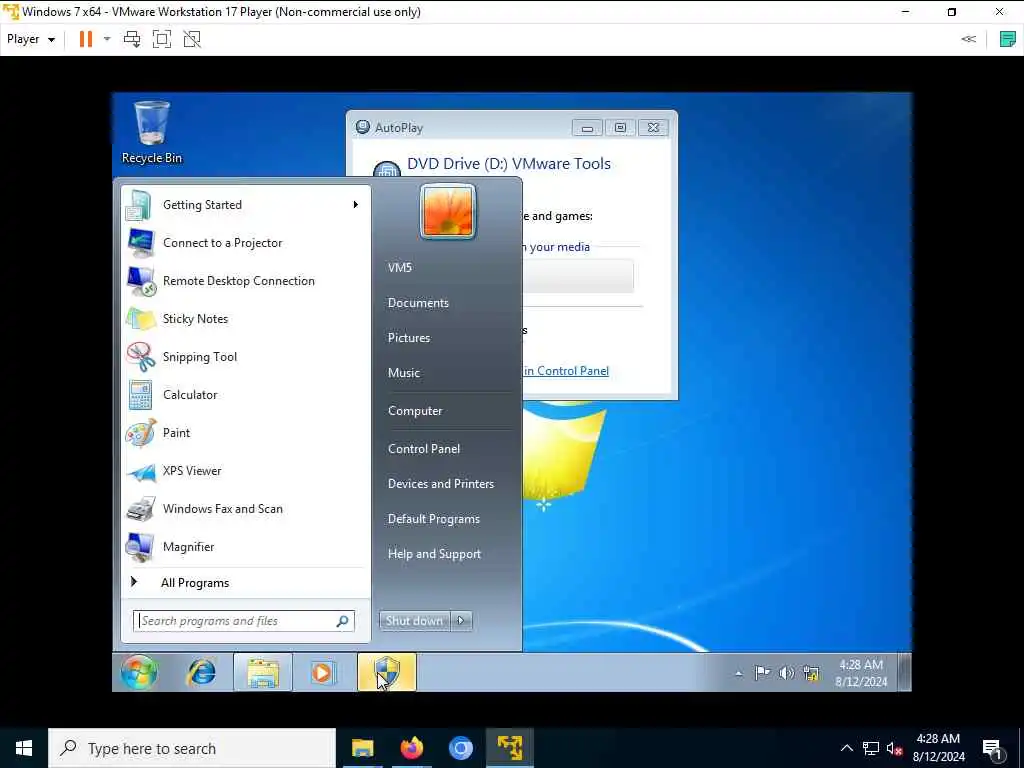Open the Recycle Bin desktop icon
This screenshot has width=1024, height=768.
pyautogui.click(x=152, y=133)
